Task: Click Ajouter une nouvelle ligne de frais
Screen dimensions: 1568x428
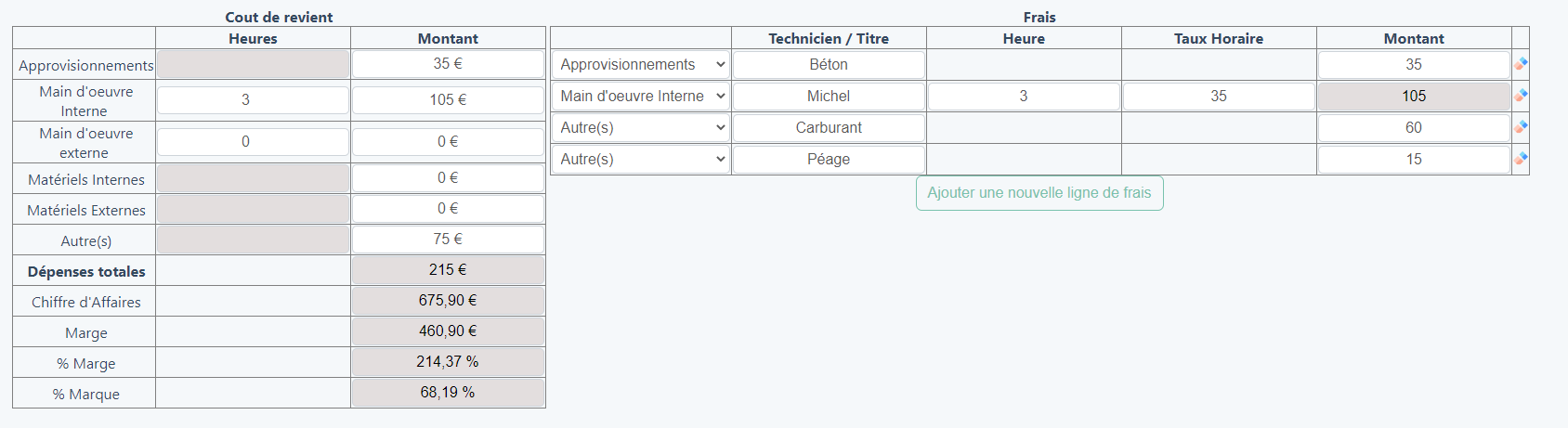Action: tap(1039, 193)
